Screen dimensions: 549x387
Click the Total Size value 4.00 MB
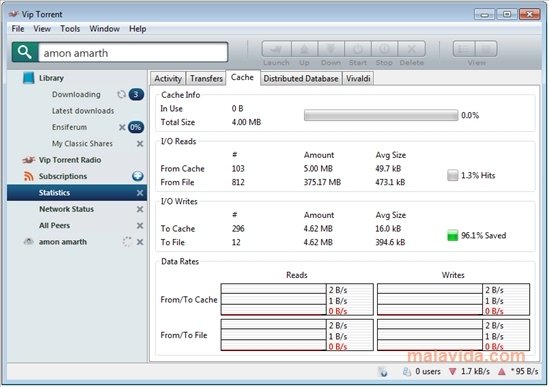tap(246, 122)
